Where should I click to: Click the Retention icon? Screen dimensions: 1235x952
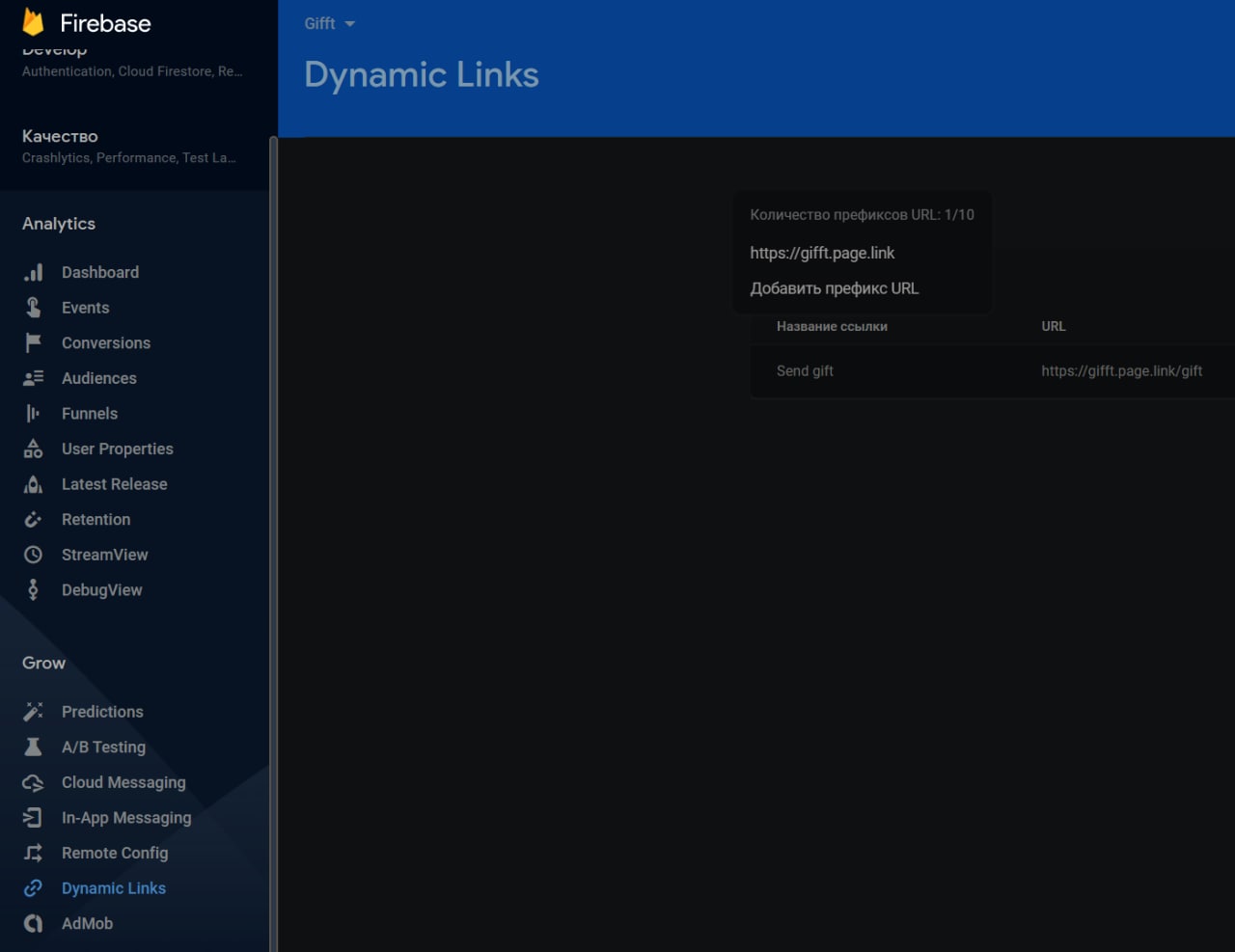tap(33, 520)
